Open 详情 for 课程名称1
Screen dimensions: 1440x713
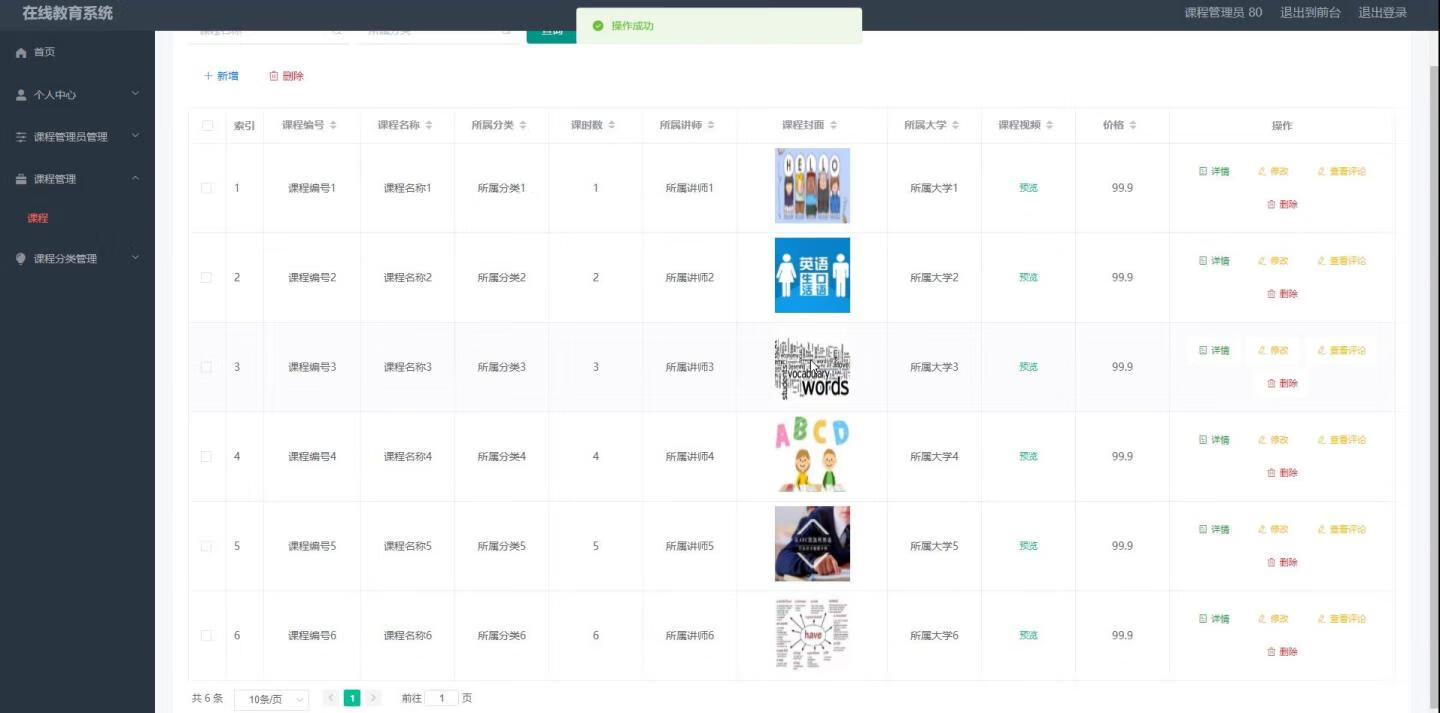[x=1214, y=171]
